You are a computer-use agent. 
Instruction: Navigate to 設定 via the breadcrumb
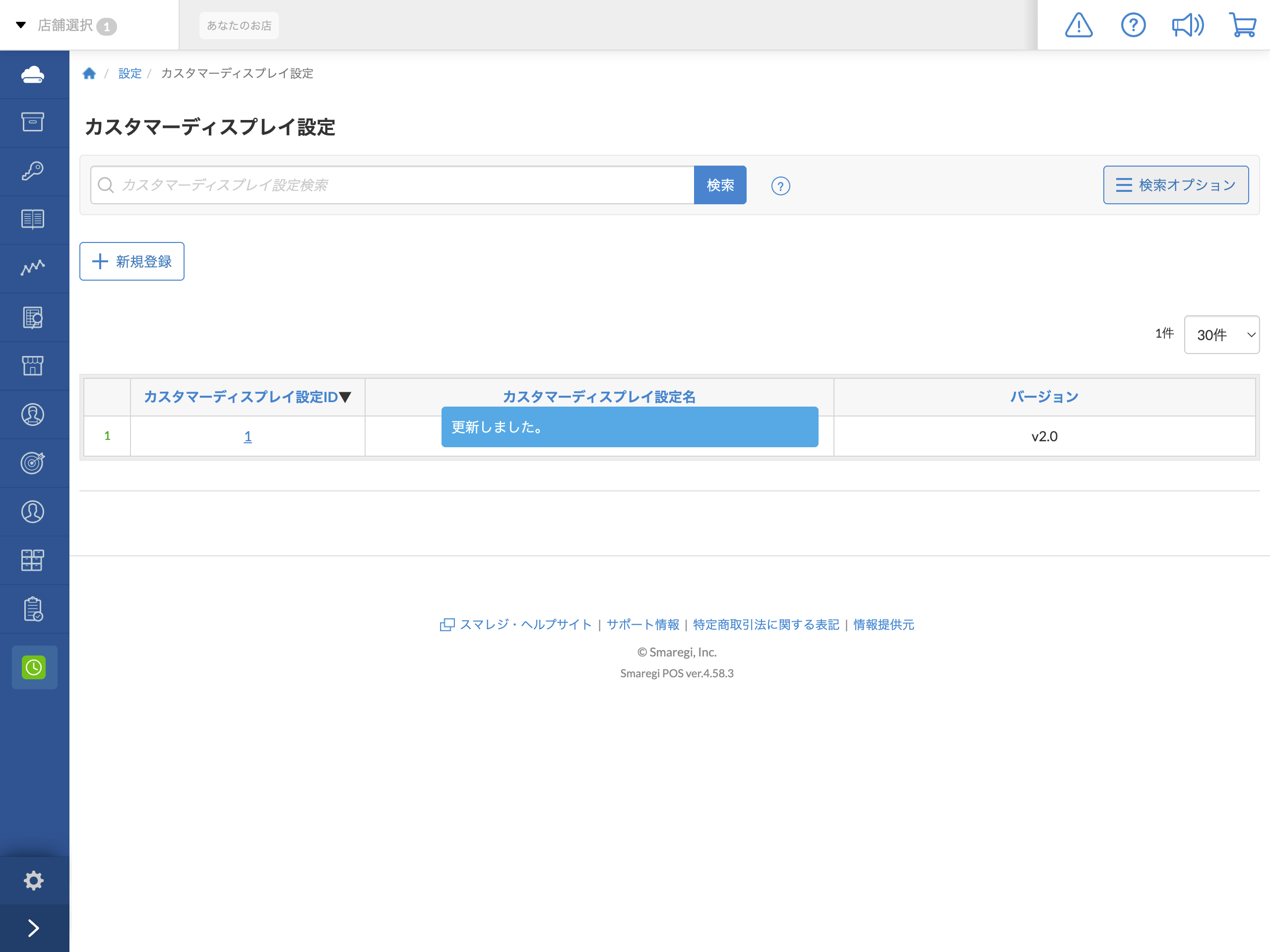(130, 73)
